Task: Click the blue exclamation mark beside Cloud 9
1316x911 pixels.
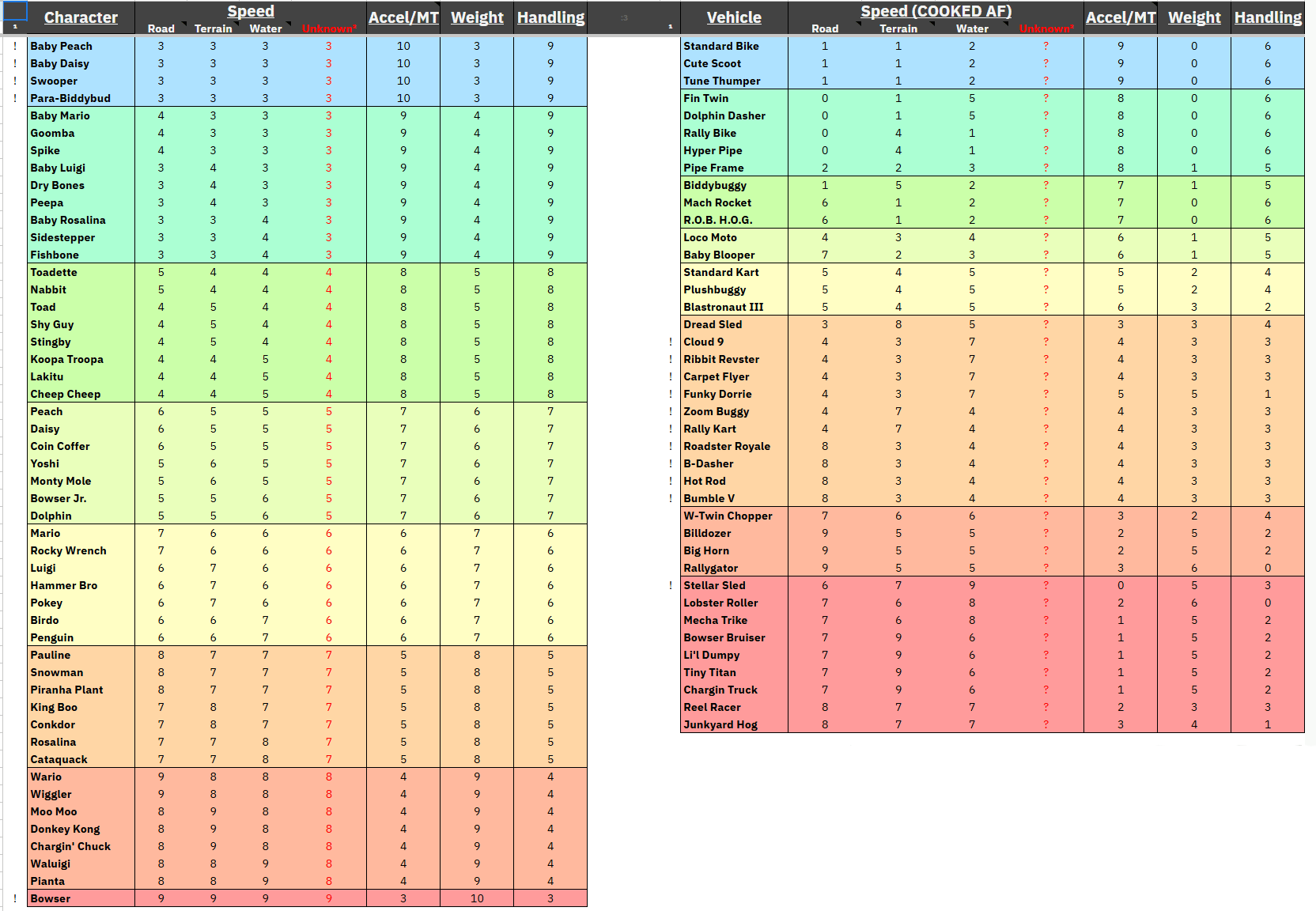Action: click(x=671, y=342)
